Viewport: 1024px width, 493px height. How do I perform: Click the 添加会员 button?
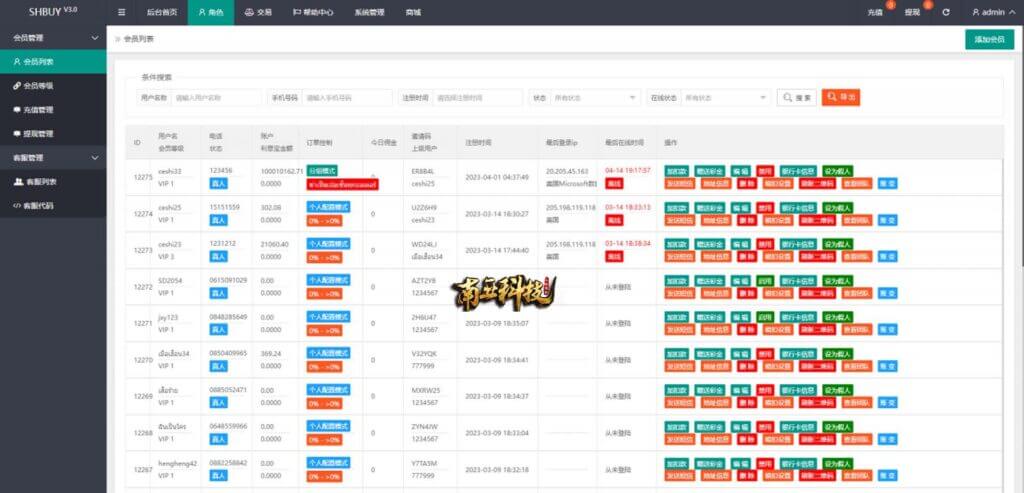click(989, 40)
